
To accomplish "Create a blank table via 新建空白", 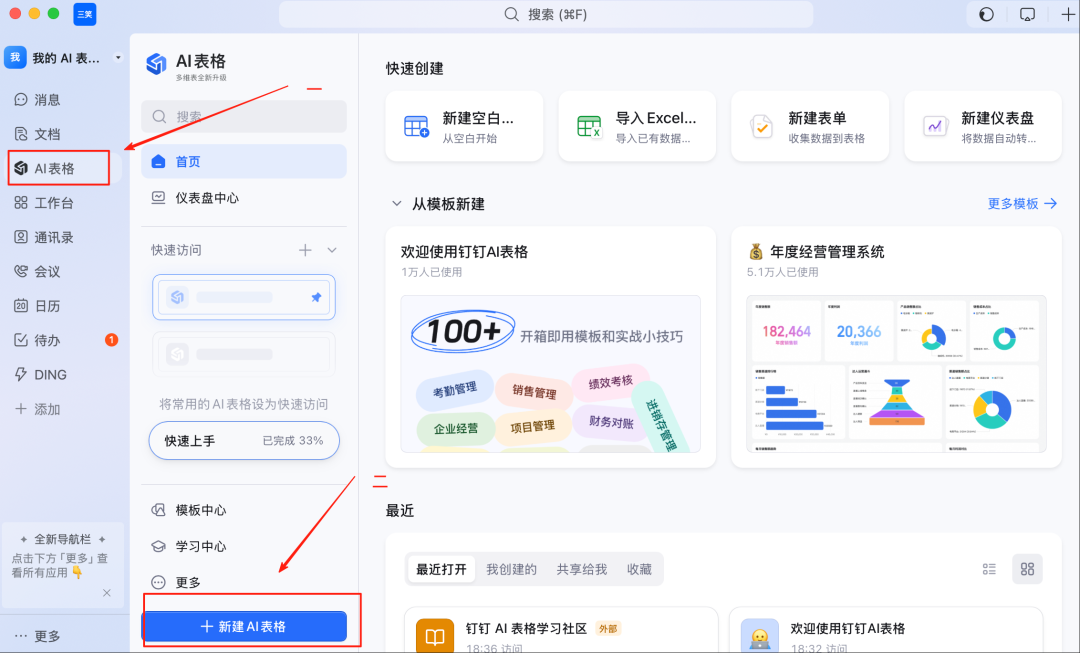I will coord(464,127).
